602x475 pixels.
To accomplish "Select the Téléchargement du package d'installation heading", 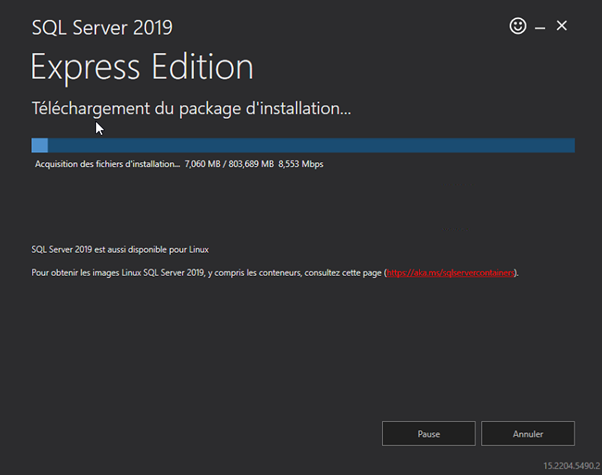I will click(x=191, y=109).
